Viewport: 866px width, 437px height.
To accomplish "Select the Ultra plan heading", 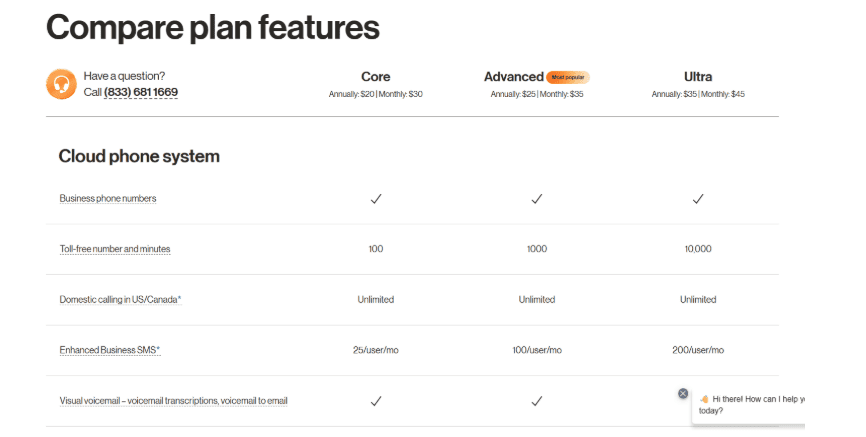I will pyautogui.click(x=698, y=77).
